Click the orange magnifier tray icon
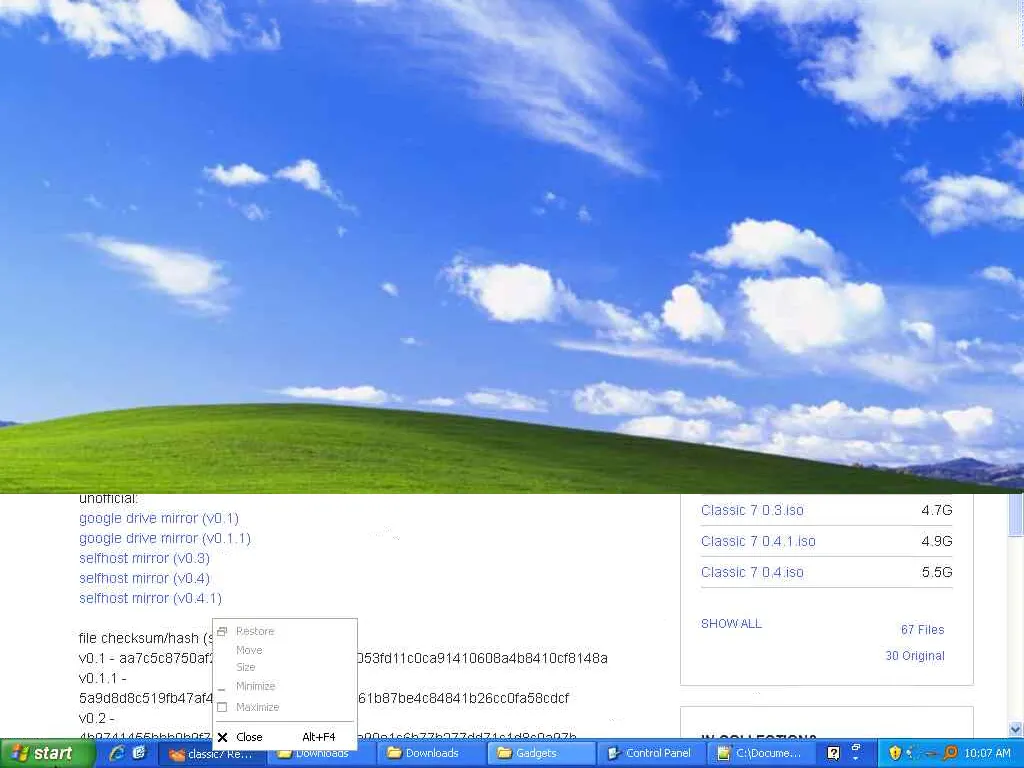Image resolution: width=1024 pixels, height=768 pixels. click(950, 753)
